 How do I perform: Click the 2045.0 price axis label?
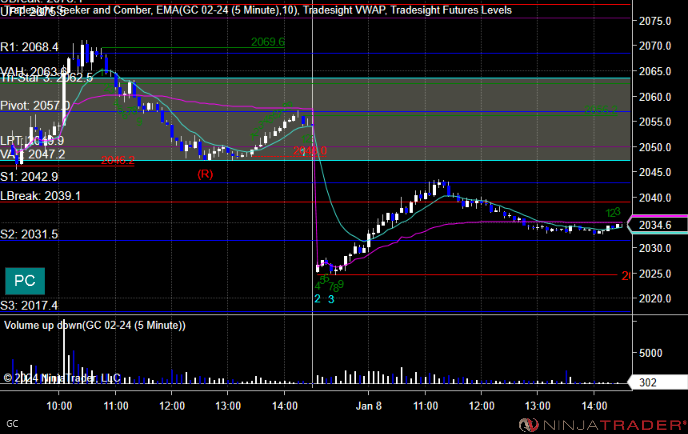pos(655,172)
